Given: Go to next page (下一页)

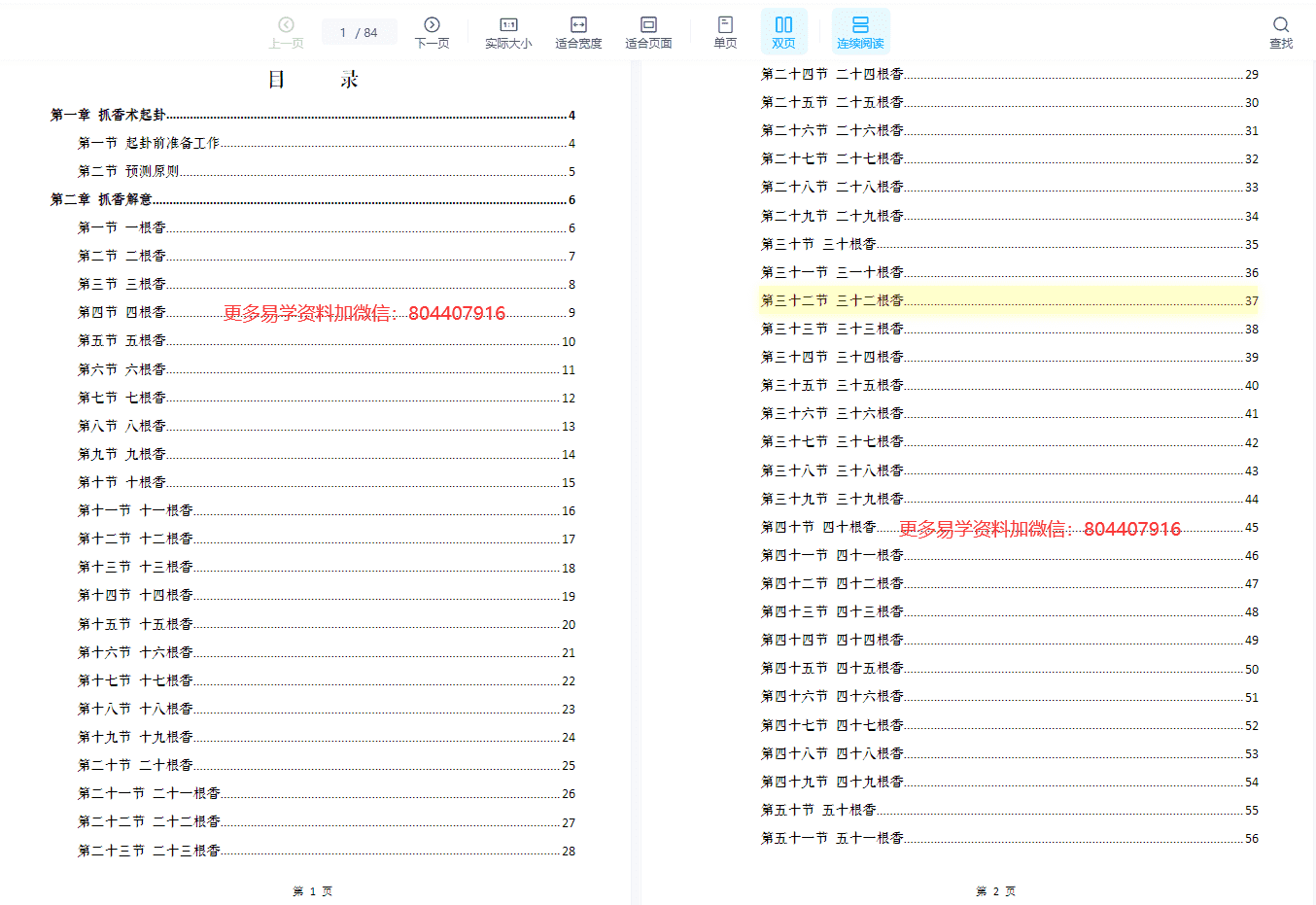Looking at the screenshot, I should coord(432,31).
